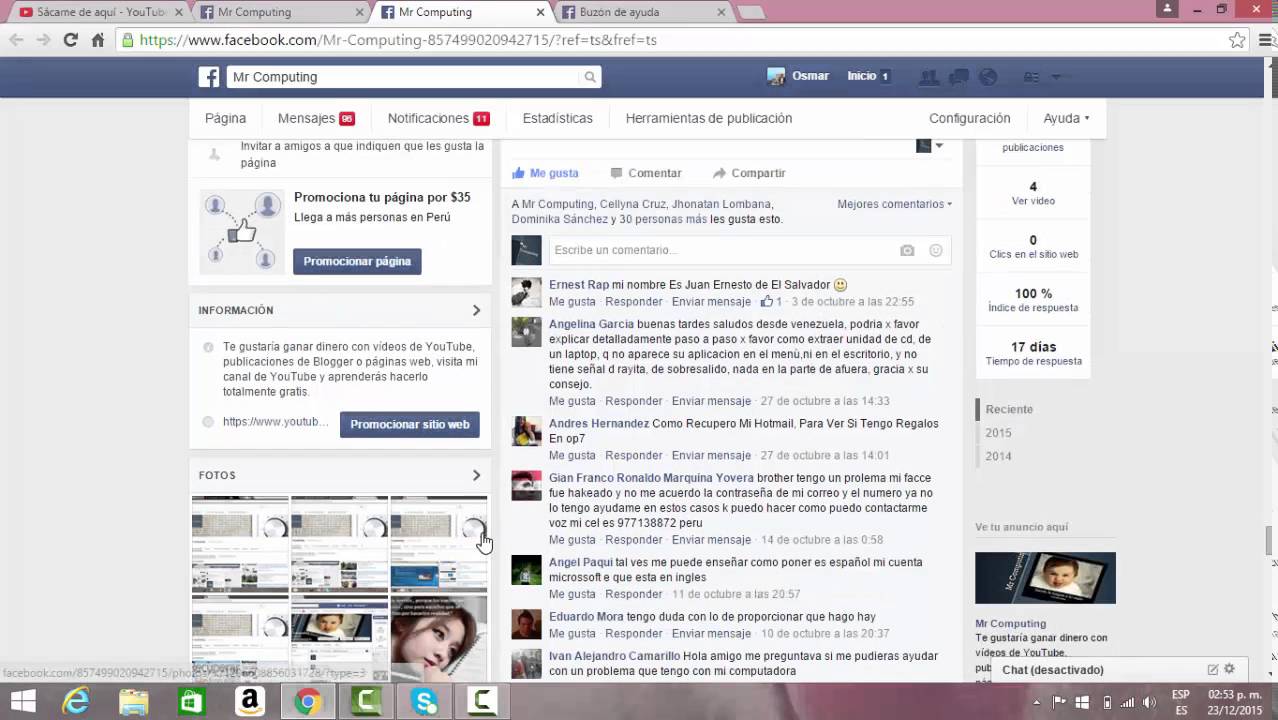The height and width of the screenshot is (720, 1278).
Task: Open the Facebook logo home icon
Action: (209, 77)
